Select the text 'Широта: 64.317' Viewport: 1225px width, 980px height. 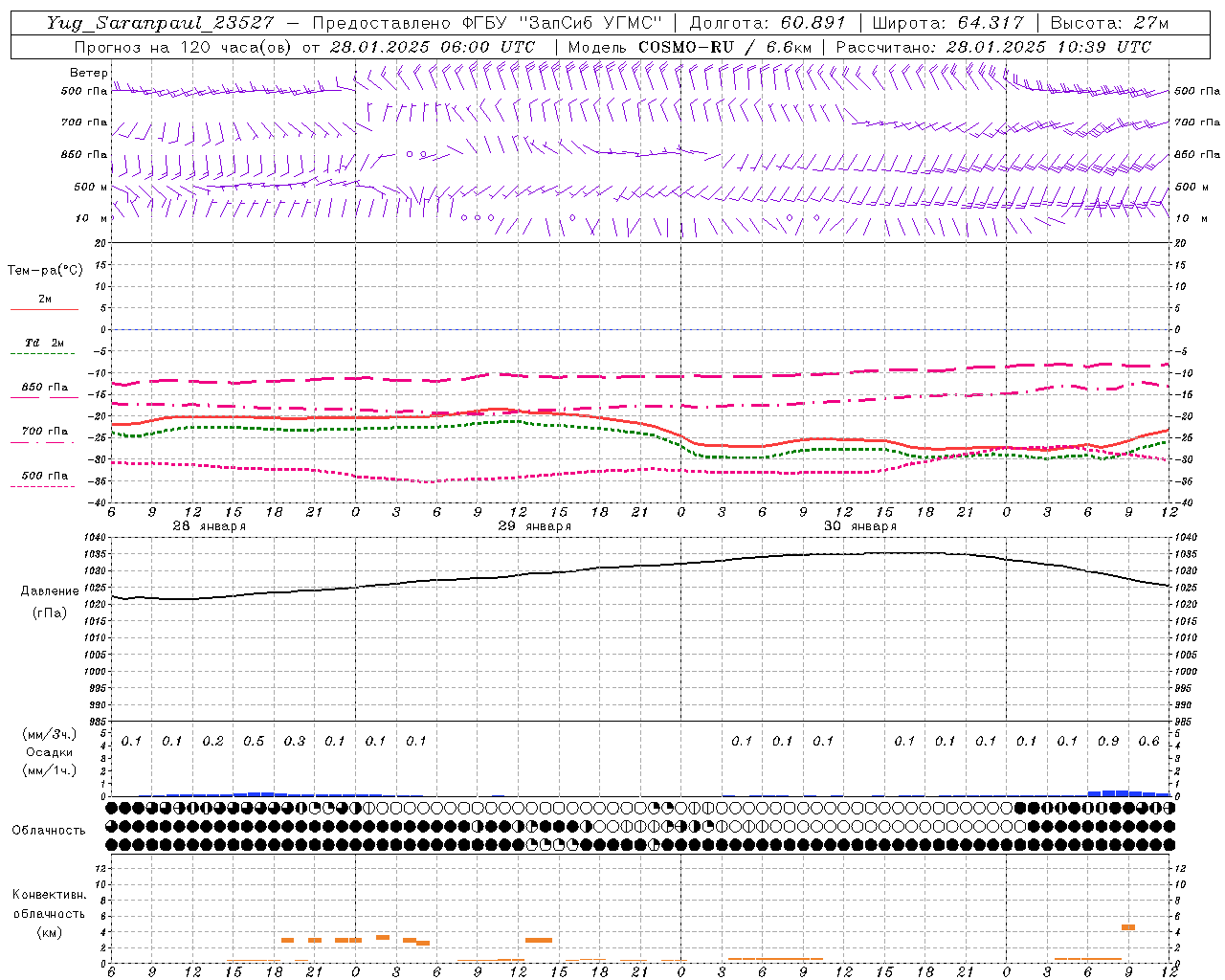click(948, 23)
